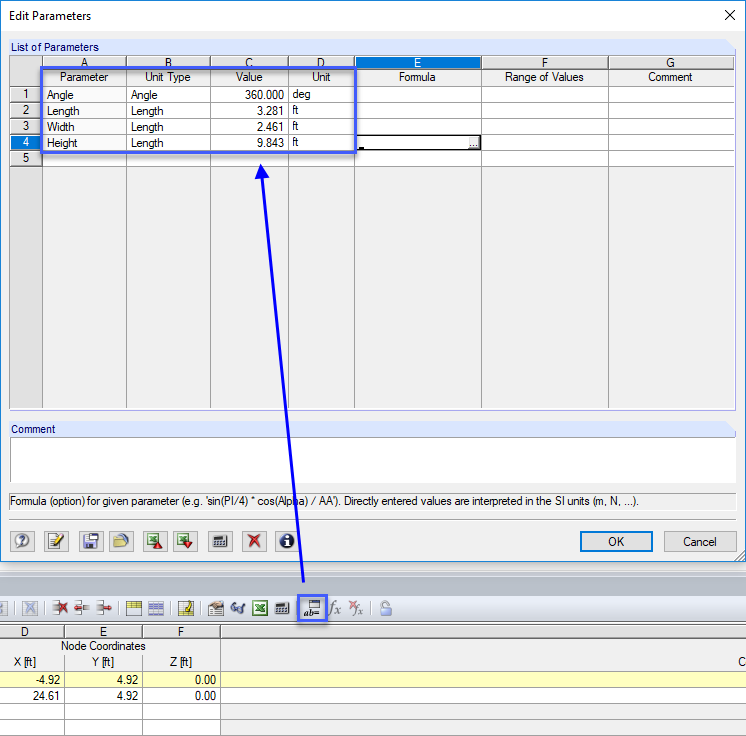Click OK to confirm parameters
The image size is (746, 736).
click(616, 541)
